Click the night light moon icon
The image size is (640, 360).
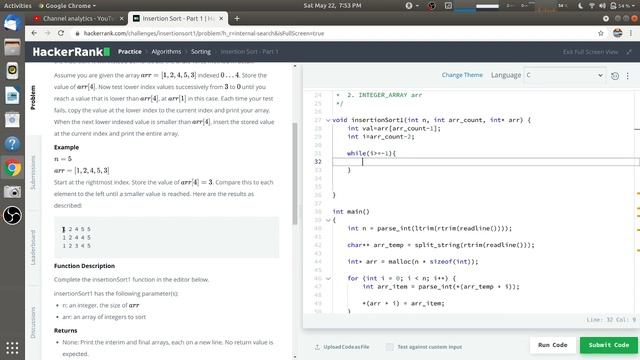click(x=581, y=6)
